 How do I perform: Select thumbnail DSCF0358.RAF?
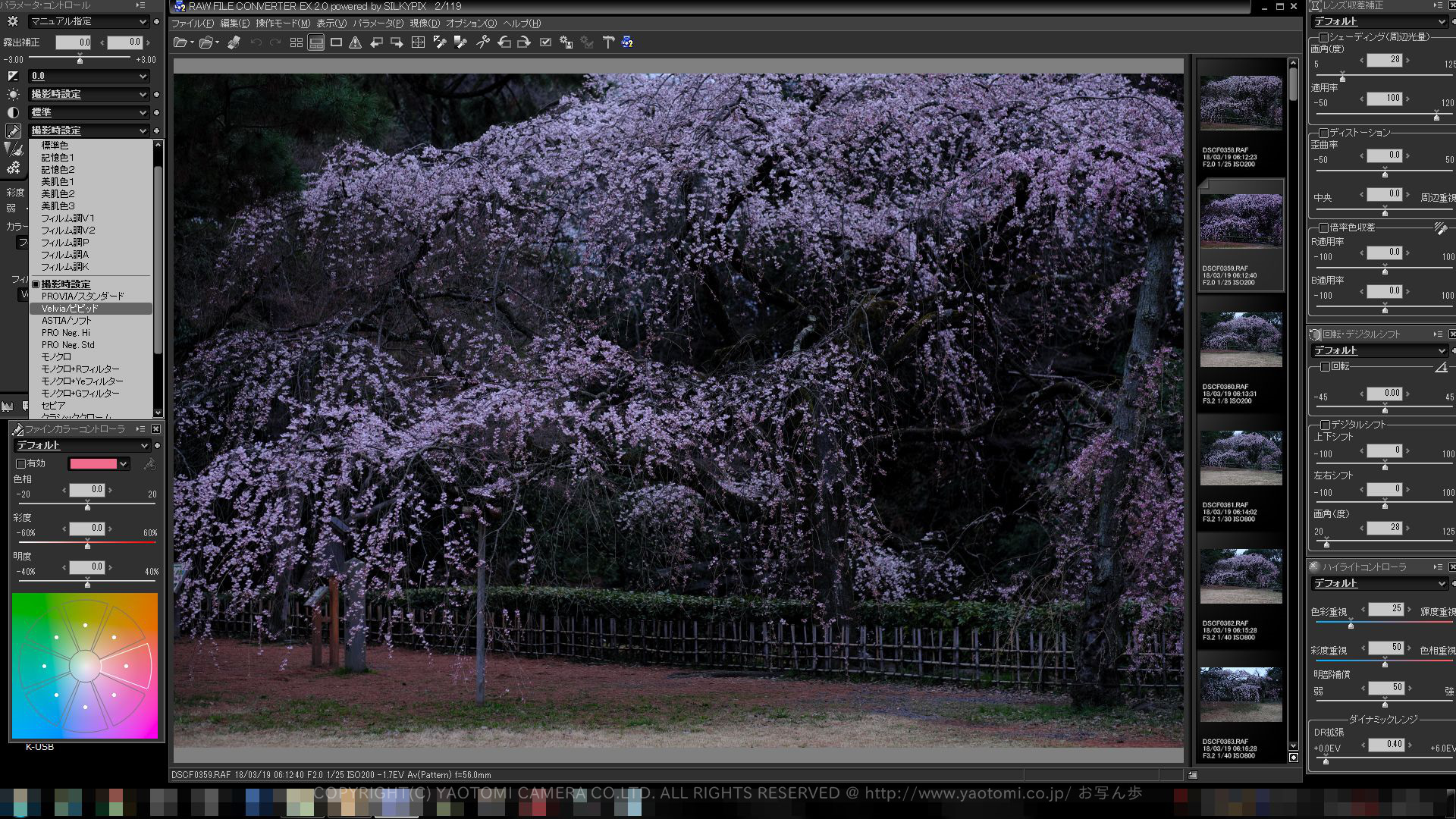point(1241,118)
